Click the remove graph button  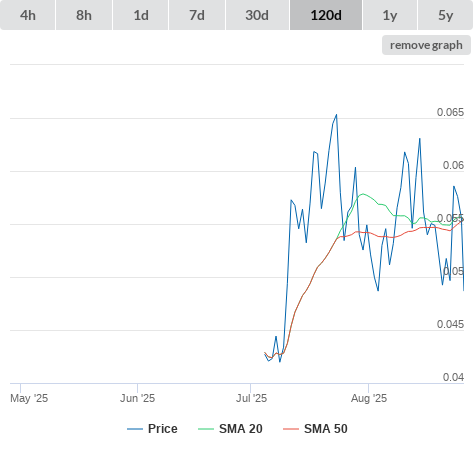[x=426, y=45]
